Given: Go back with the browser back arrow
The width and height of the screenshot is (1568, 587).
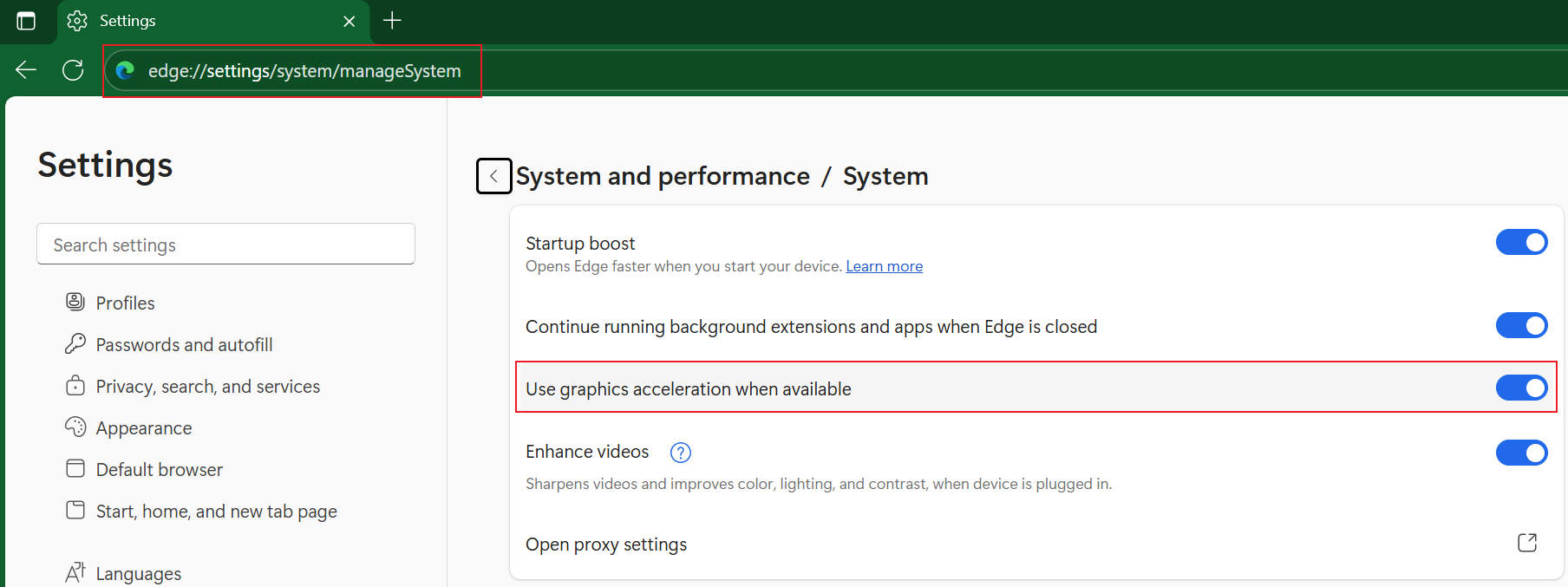Looking at the screenshot, I should coord(26,70).
